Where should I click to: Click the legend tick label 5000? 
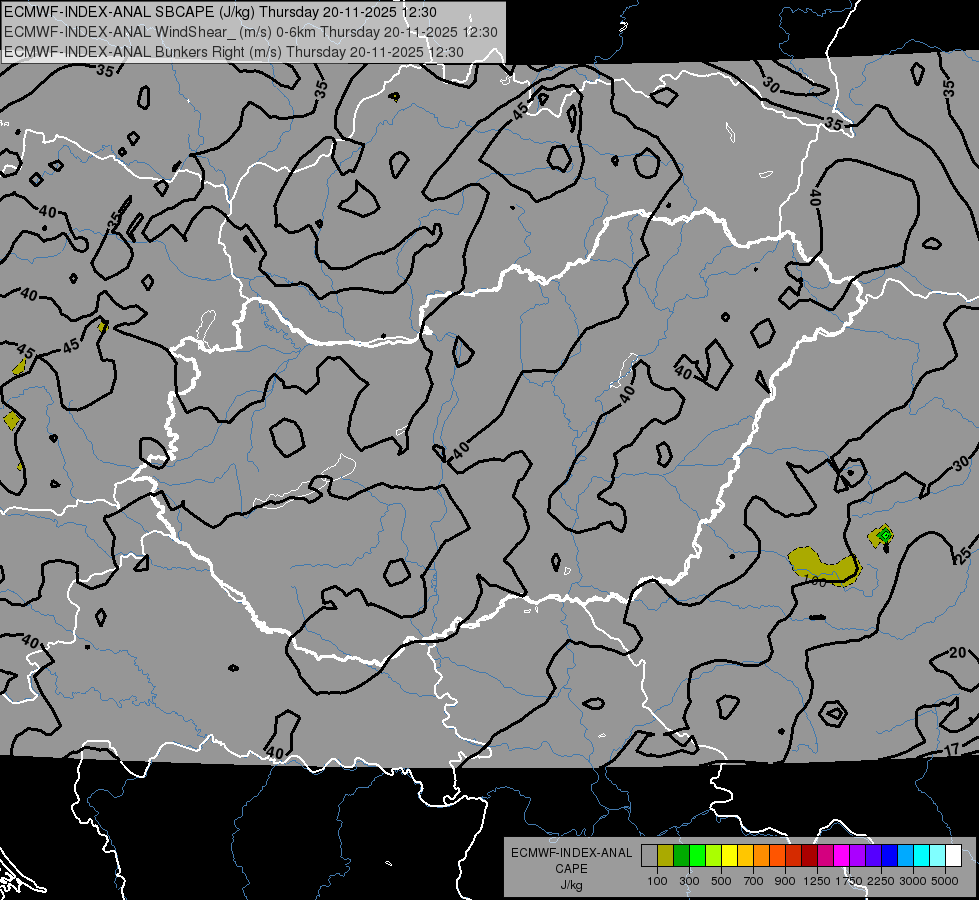click(x=945, y=881)
